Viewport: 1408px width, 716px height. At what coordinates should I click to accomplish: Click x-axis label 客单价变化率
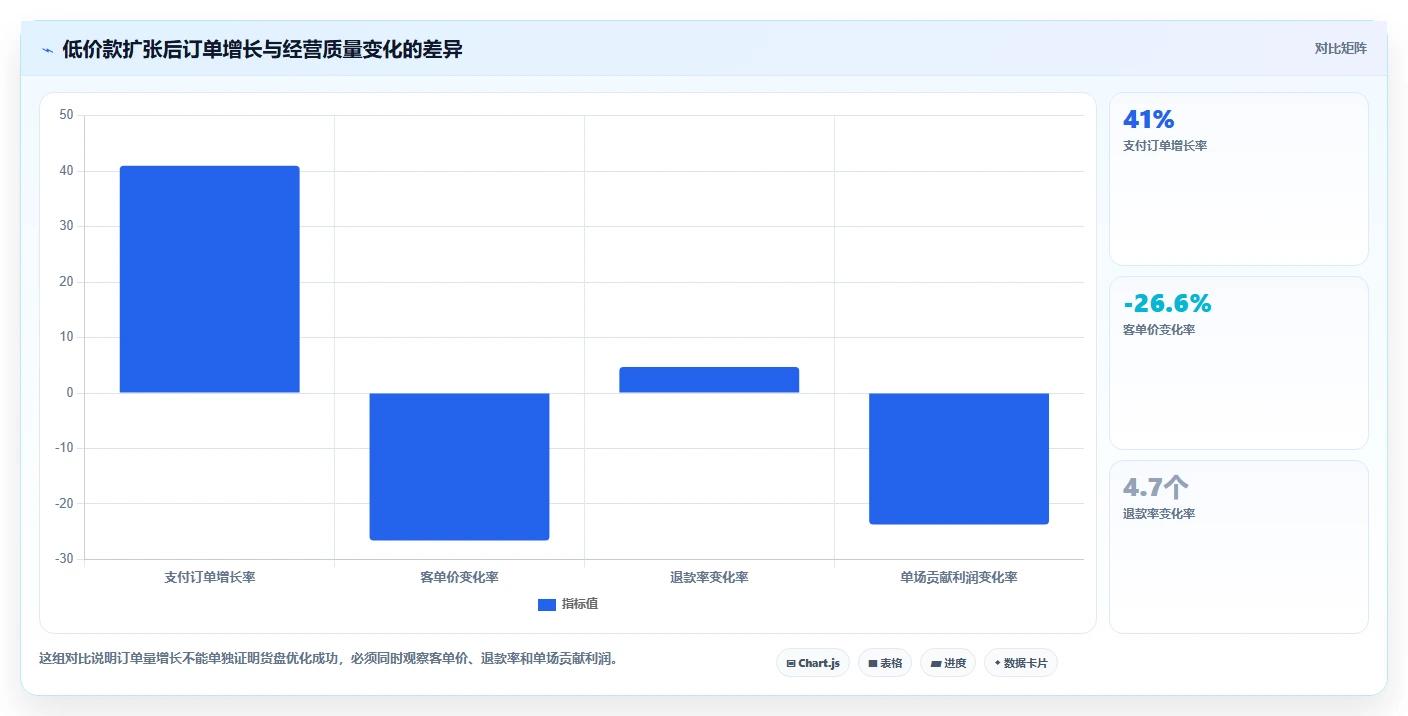tap(459, 577)
